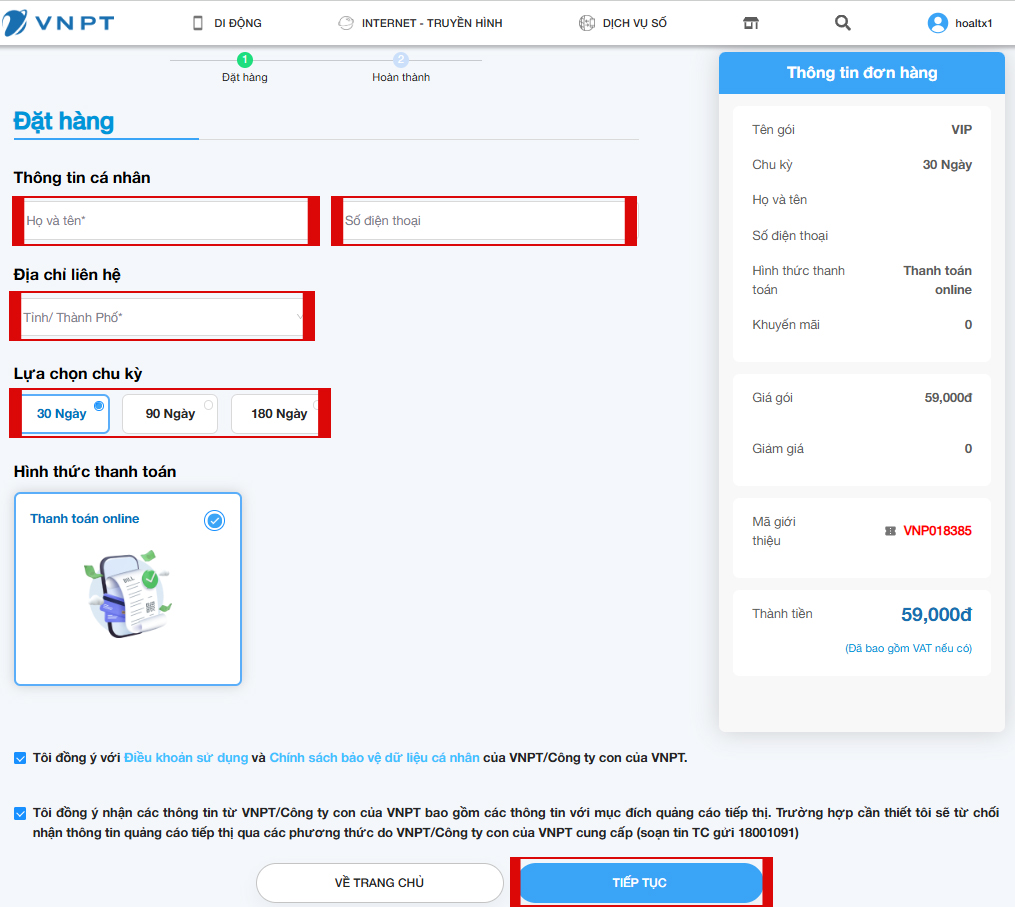Click the mobile phone icon beside DI ĐỘNG
Image resolution: width=1015 pixels, height=907 pixels.
point(198,23)
